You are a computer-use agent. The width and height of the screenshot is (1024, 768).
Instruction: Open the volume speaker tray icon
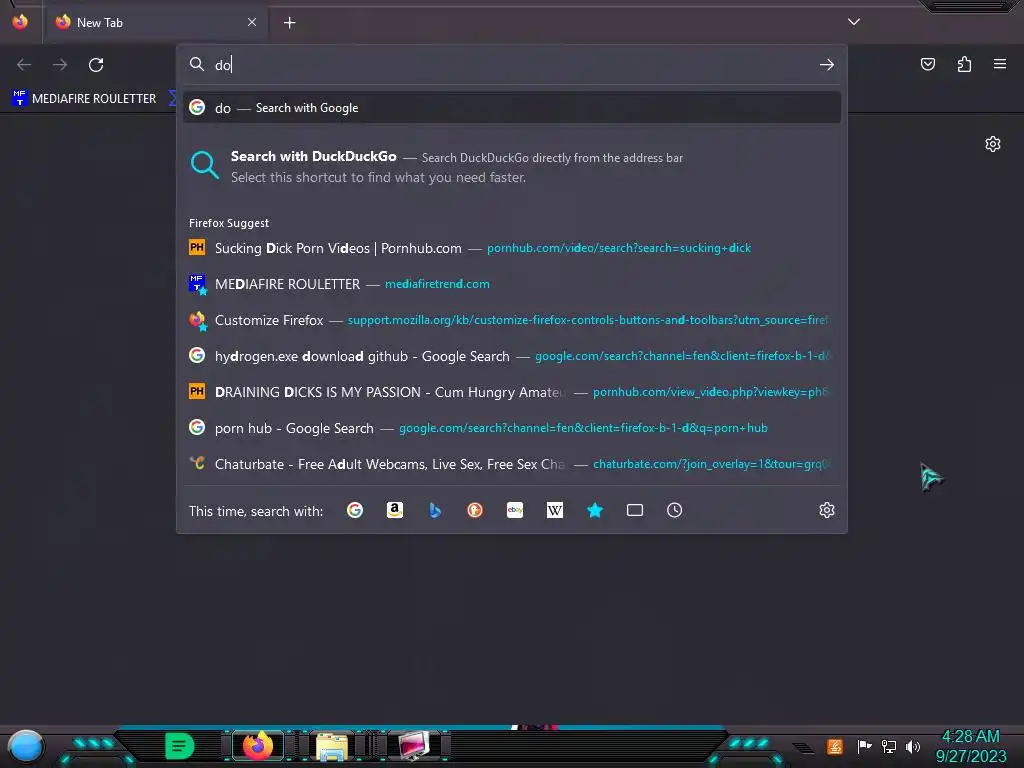tap(913, 746)
